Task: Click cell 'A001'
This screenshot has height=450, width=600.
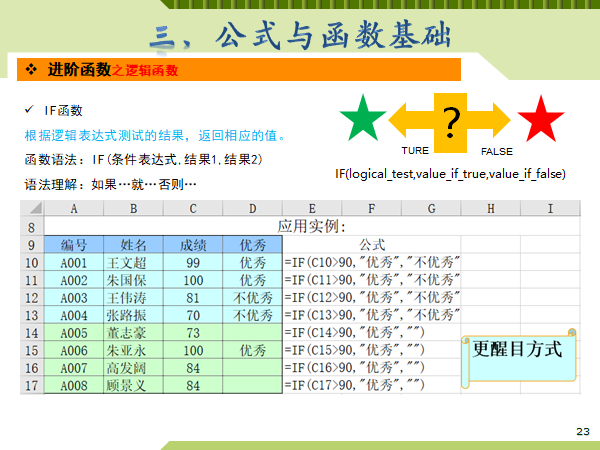Action: [x=74, y=263]
